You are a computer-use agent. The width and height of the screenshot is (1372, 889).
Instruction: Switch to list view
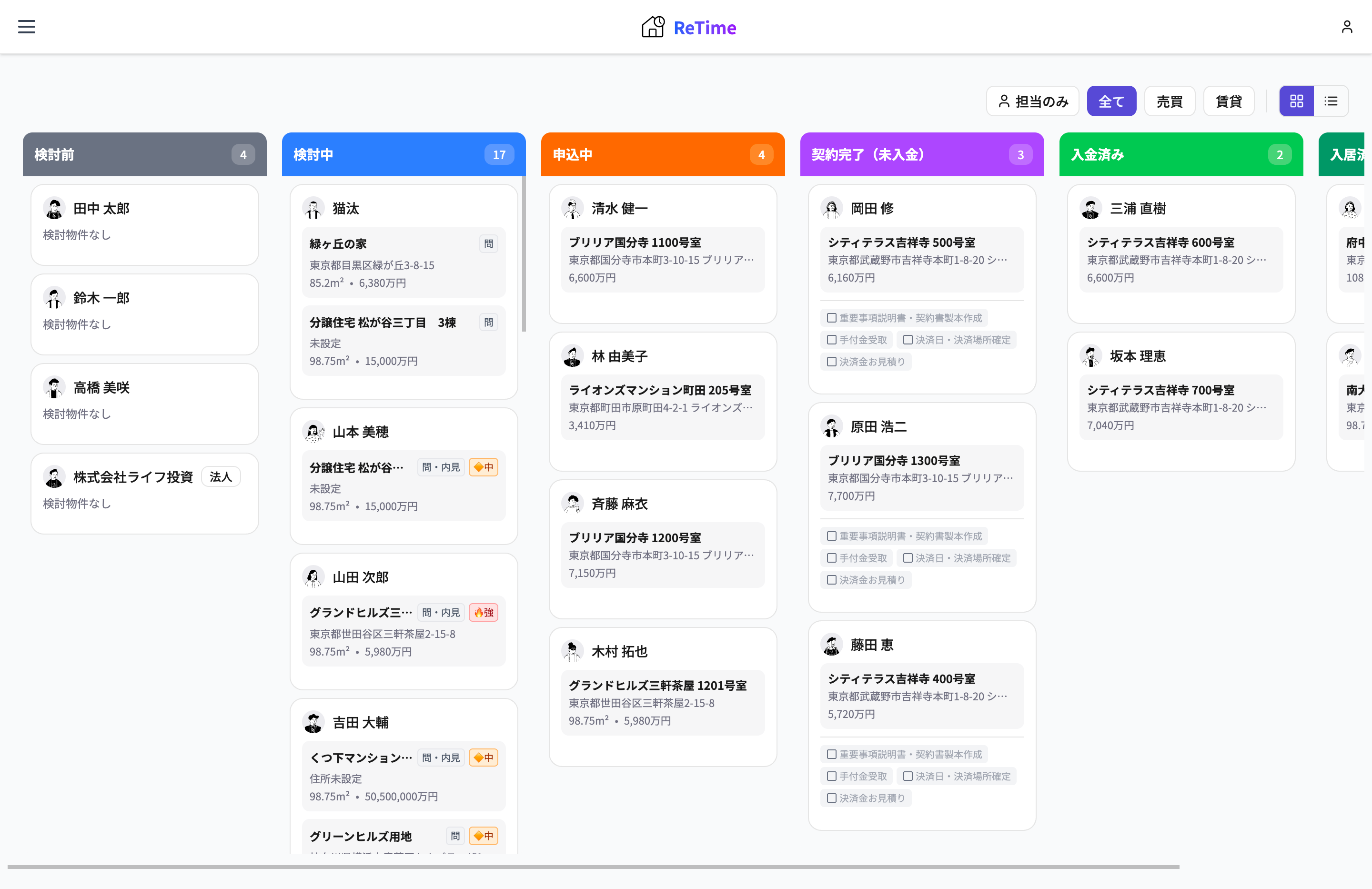[1331, 101]
